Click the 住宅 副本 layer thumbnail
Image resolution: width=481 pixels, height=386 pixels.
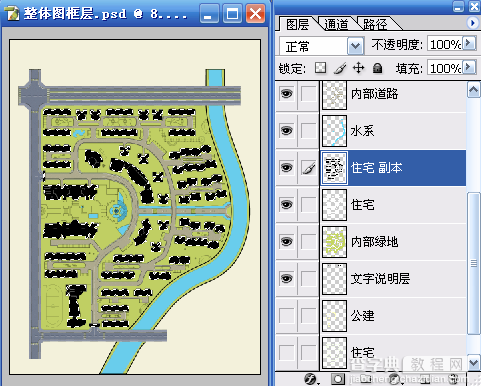pyautogui.click(x=334, y=168)
